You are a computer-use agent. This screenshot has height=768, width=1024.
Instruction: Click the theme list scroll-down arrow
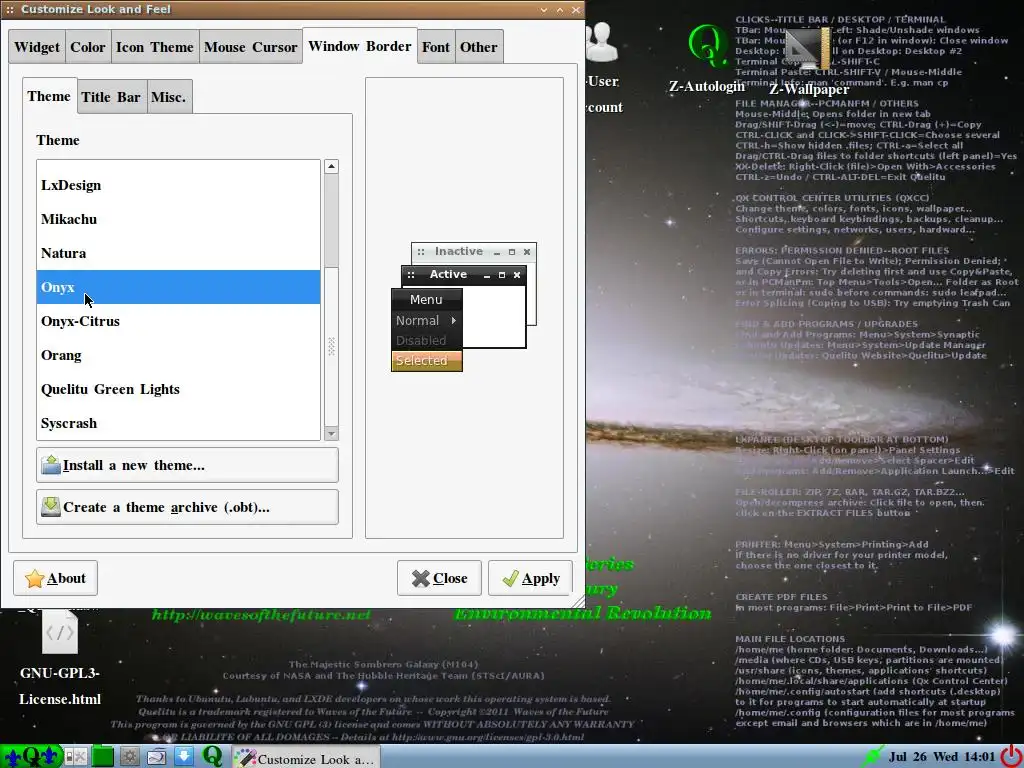(331, 433)
